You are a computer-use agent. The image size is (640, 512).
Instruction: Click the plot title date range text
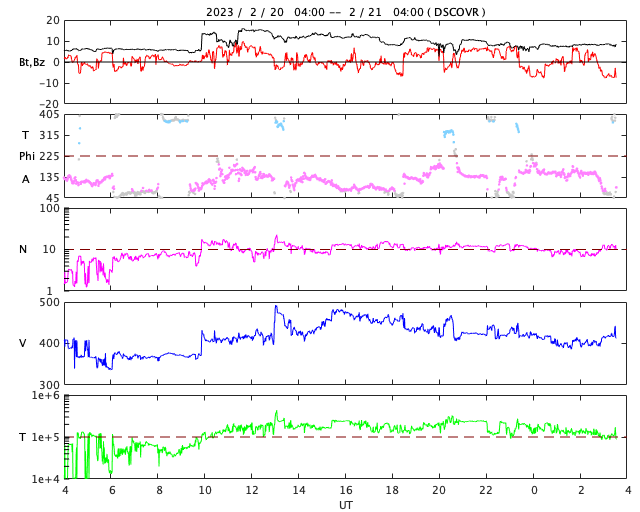[345, 12]
